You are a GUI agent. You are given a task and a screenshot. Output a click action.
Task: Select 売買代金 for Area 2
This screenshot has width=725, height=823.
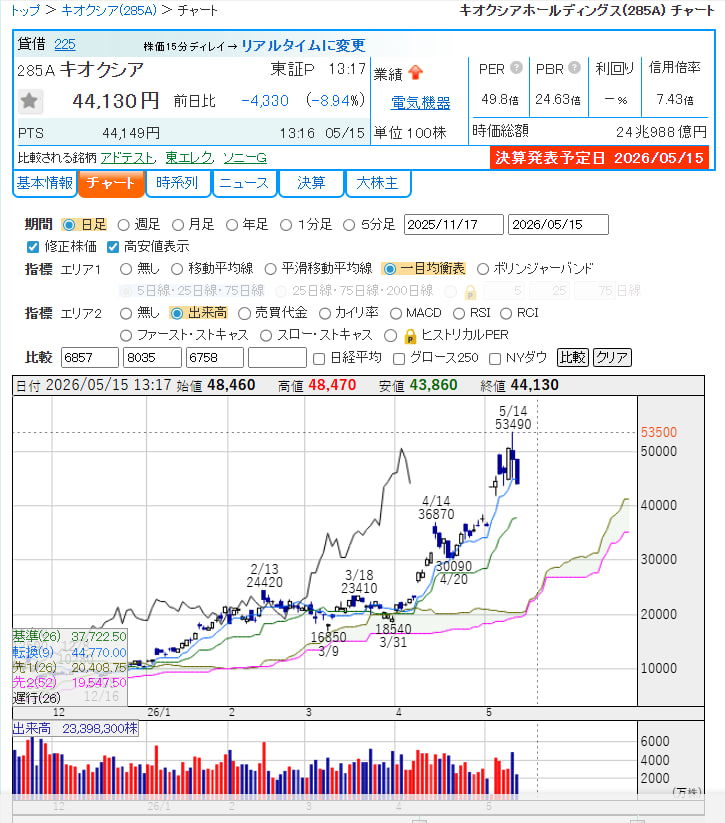(244, 313)
